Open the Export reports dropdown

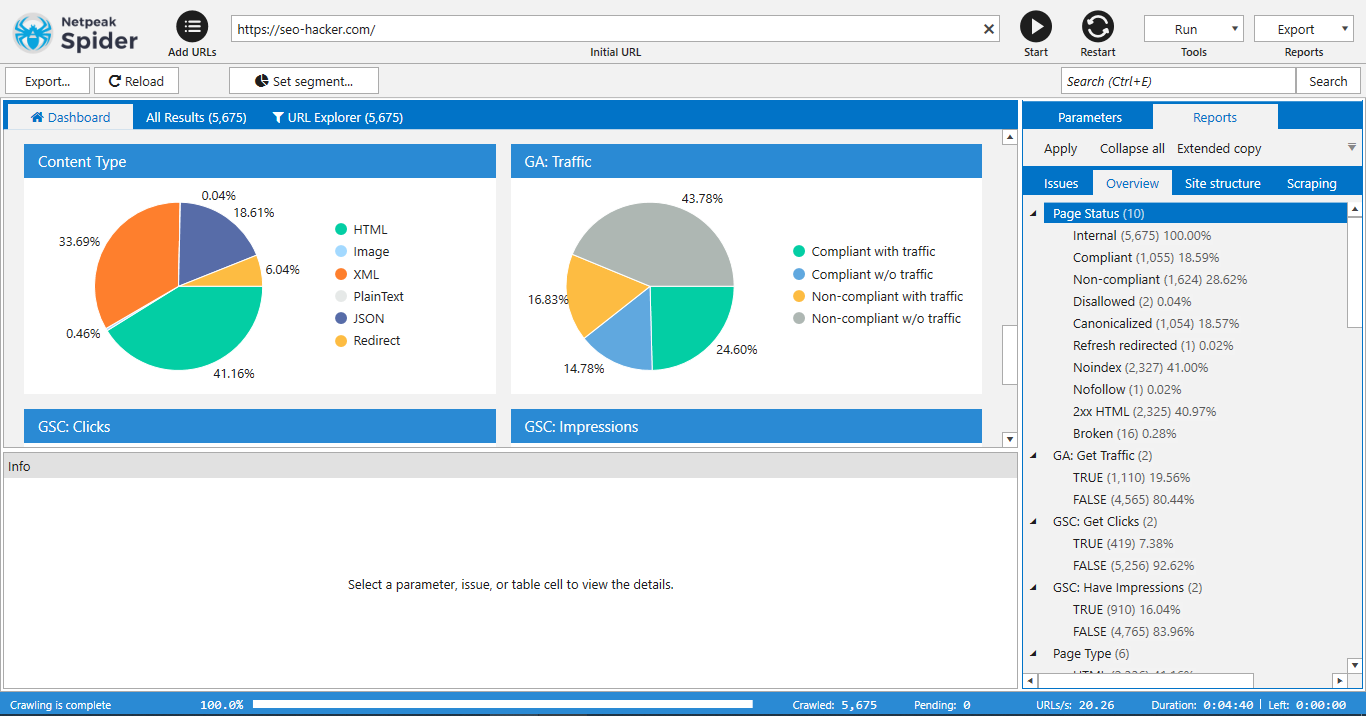coord(1303,29)
